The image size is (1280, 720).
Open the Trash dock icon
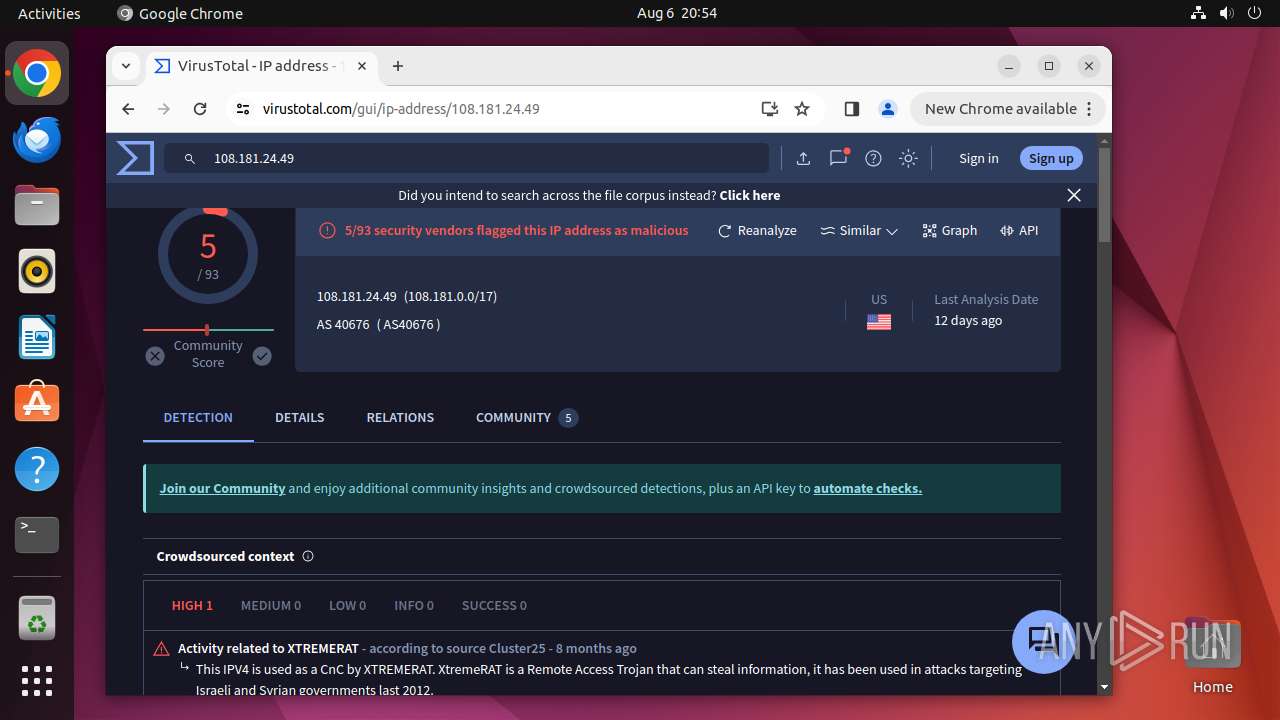[x=37, y=619]
